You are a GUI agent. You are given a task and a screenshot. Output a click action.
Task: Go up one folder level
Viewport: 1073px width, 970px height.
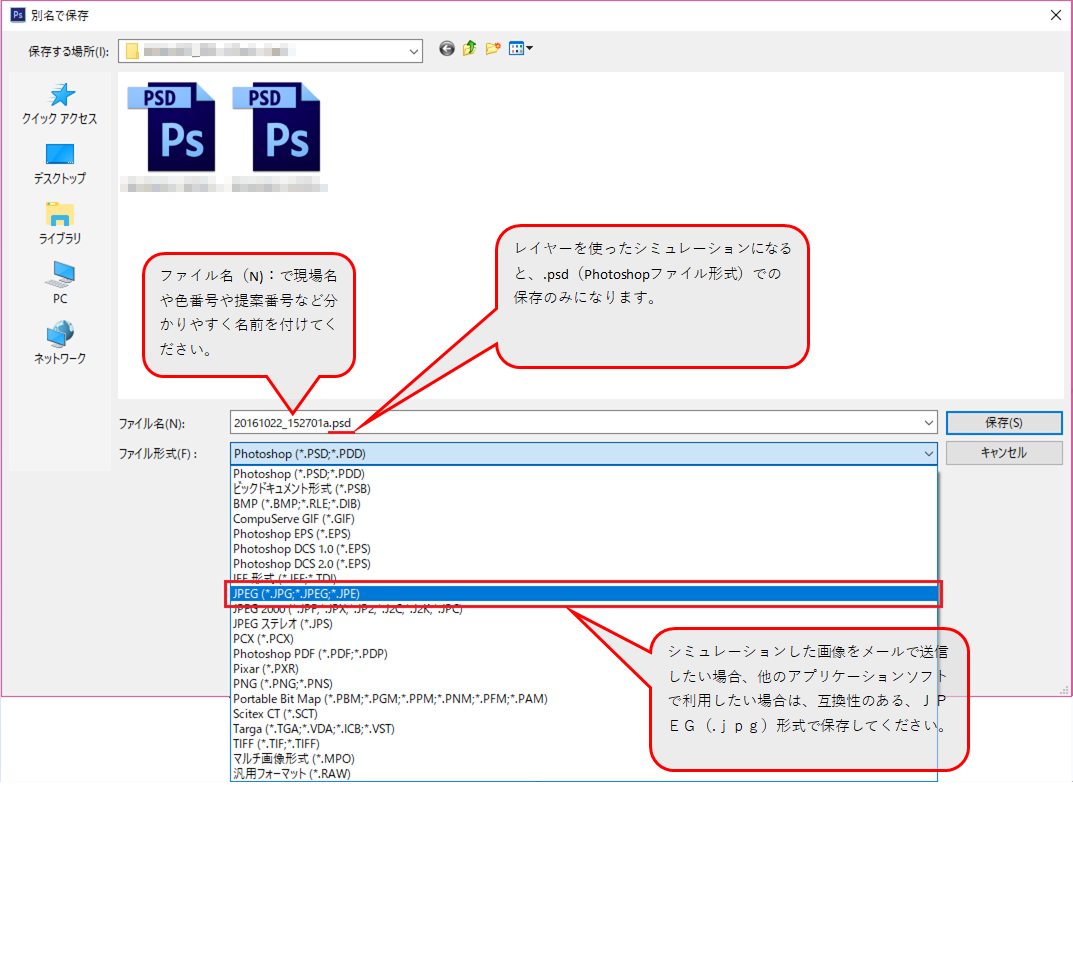coord(469,48)
